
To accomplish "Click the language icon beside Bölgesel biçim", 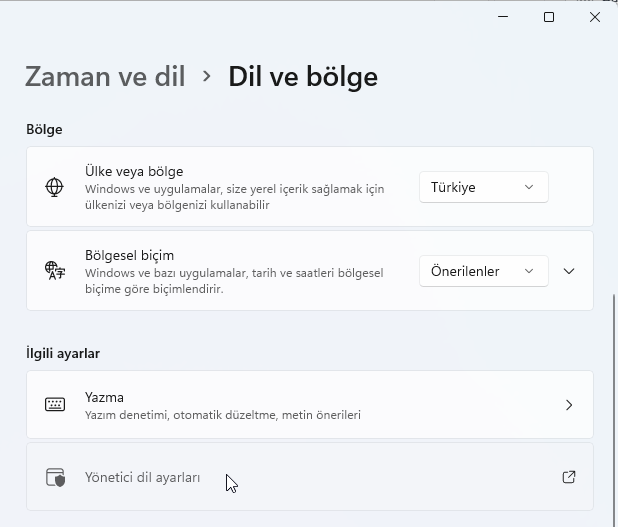I will tap(55, 271).
